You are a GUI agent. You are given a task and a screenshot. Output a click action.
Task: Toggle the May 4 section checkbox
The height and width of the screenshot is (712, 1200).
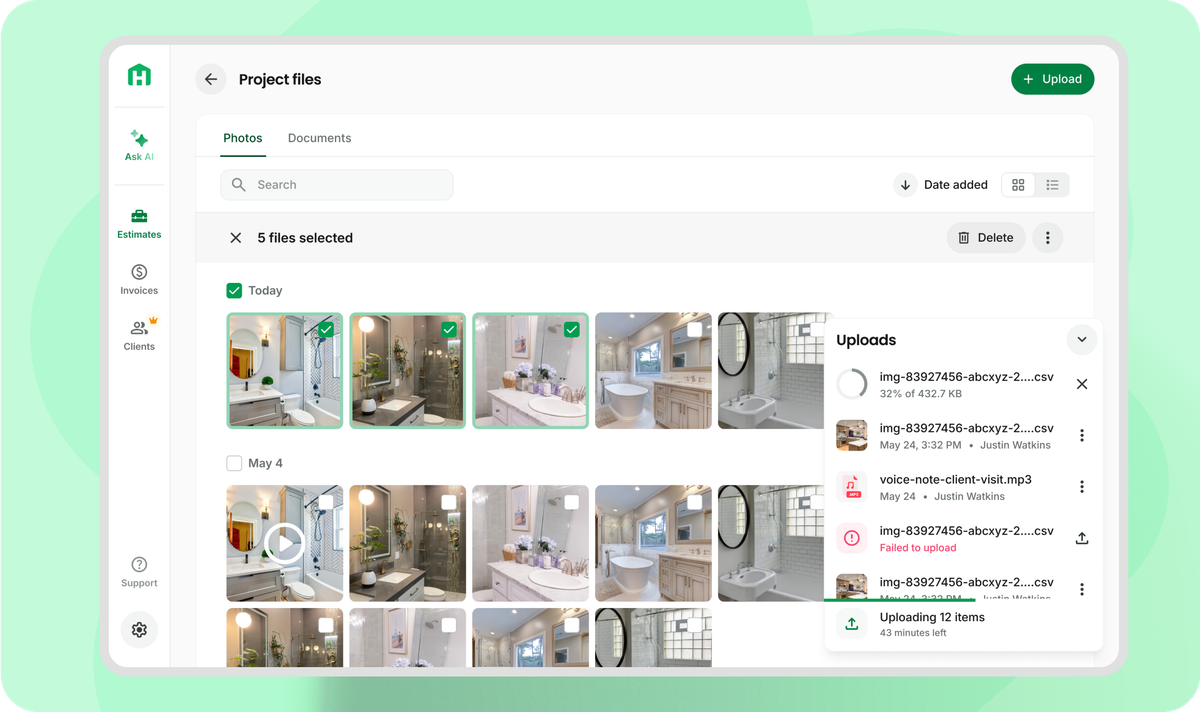pos(234,464)
